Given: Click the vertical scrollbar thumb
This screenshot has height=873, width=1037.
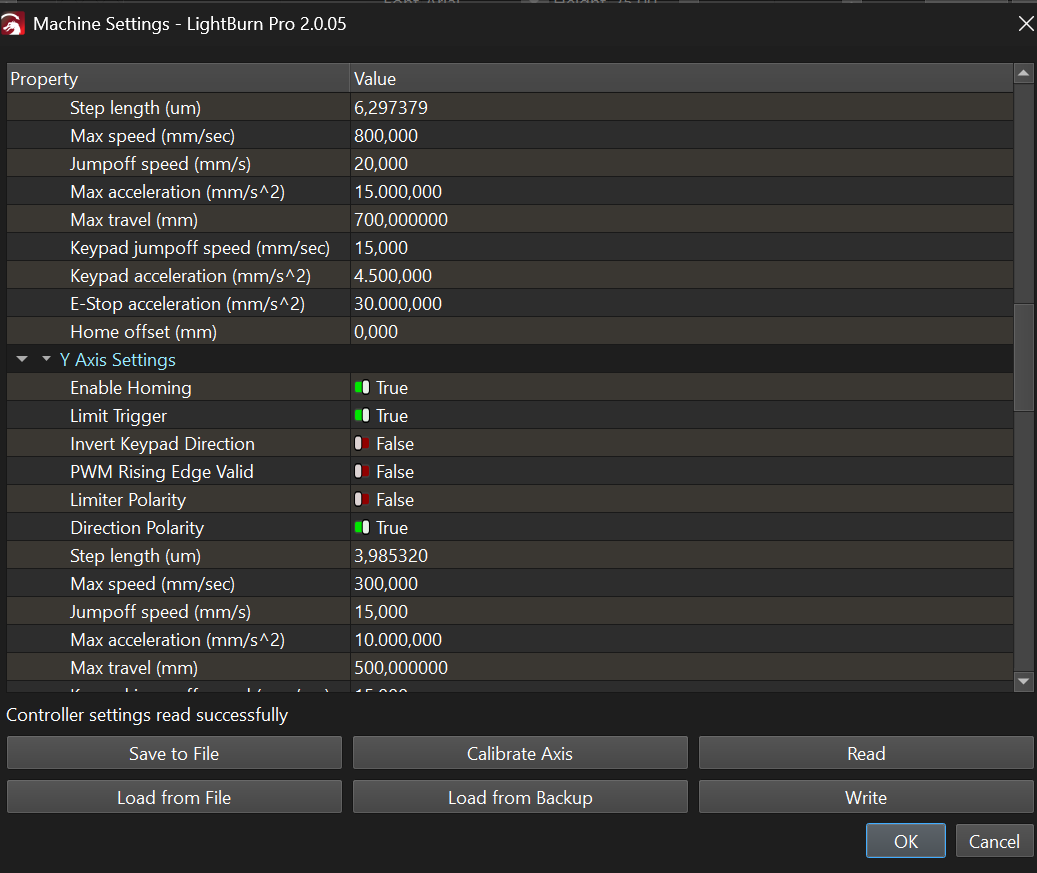Looking at the screenshot, I should point(1023,357).
